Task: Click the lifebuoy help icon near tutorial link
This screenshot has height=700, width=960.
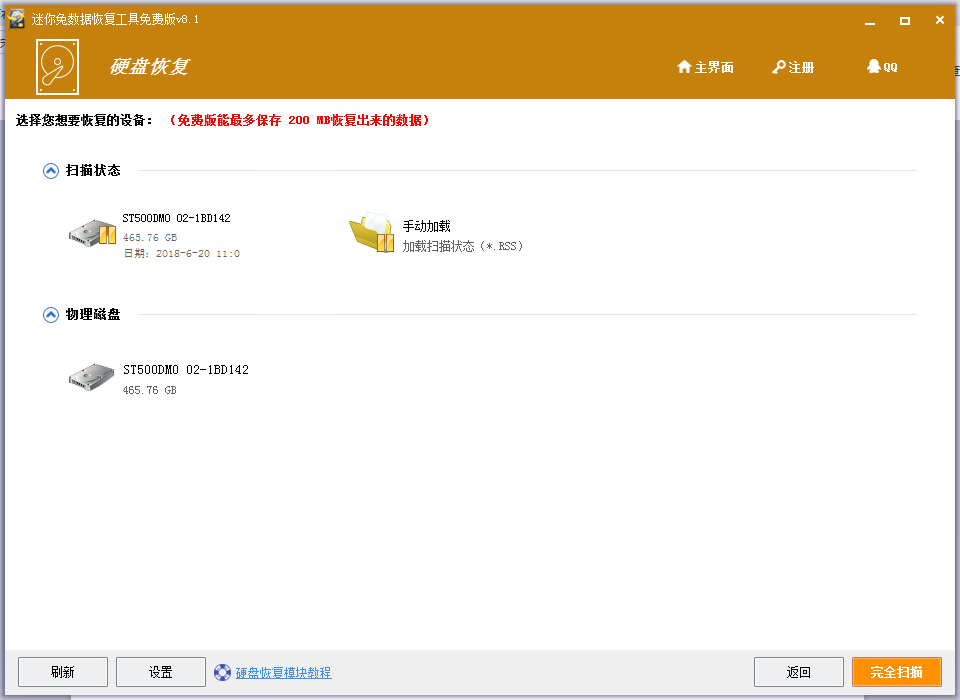Action: (x=222, y=672)
